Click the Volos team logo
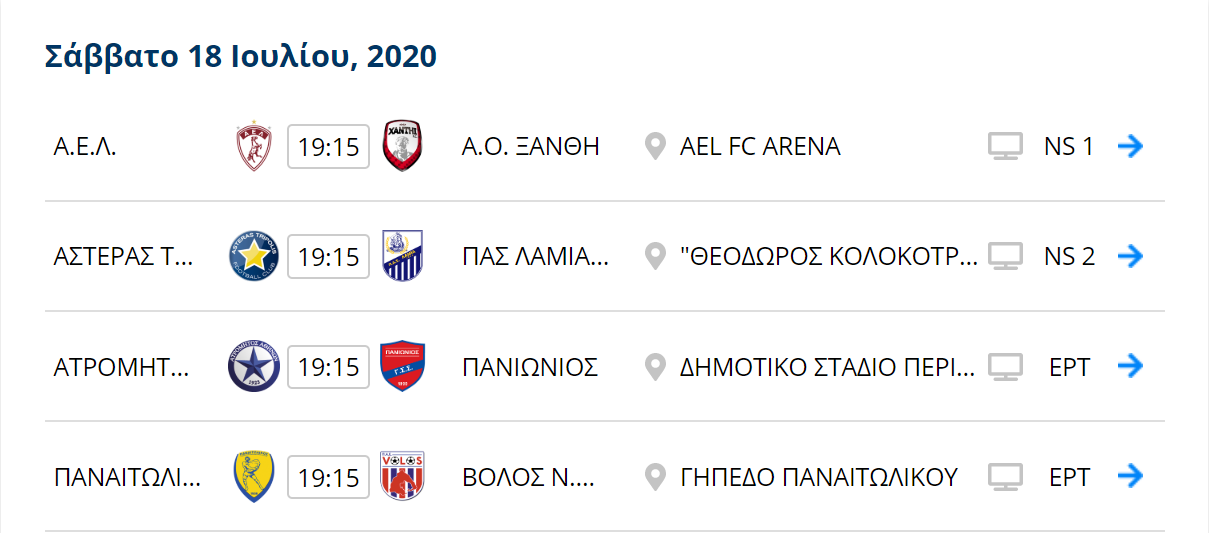Image resolution: width=1209 pixels, height=533 pixels. click(403, 477)
